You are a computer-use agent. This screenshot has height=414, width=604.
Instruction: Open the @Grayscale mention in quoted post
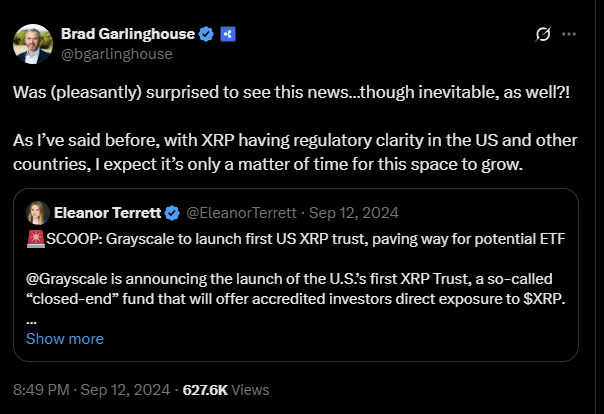pos(67,279)
